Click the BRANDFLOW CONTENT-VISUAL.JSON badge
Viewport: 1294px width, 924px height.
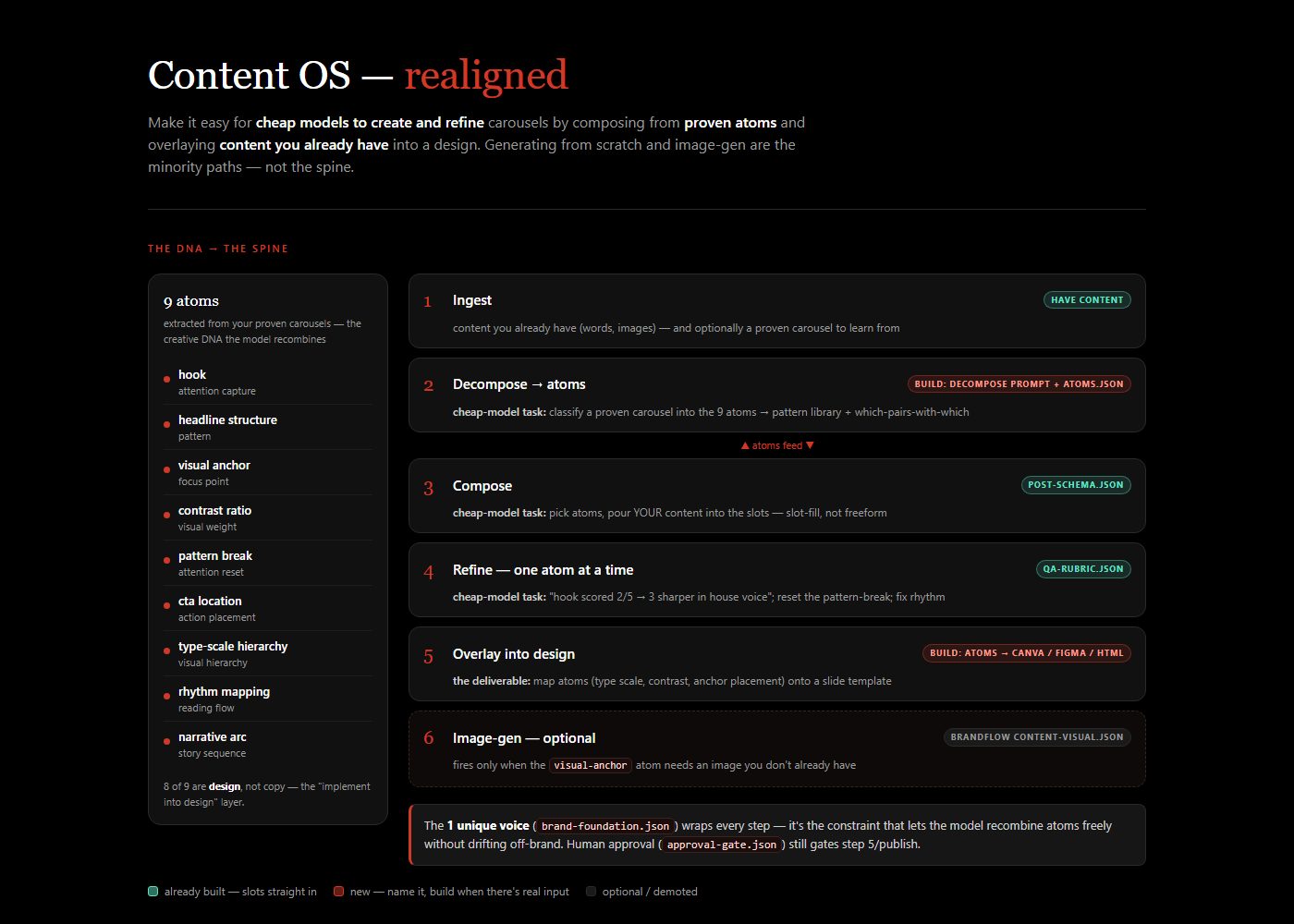tap(1037, 737)
